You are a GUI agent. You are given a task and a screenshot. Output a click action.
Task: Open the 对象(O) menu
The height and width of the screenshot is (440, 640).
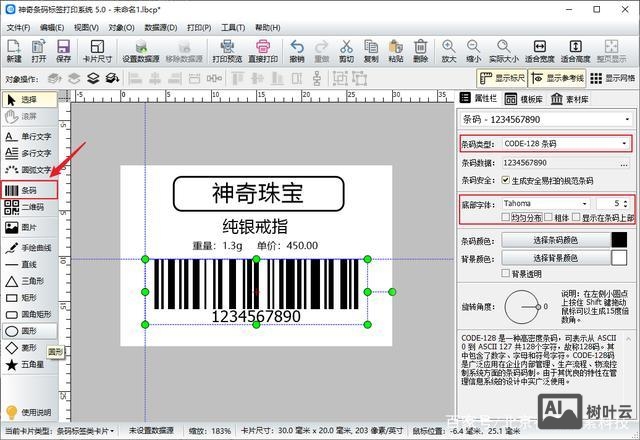coord(121,27)
